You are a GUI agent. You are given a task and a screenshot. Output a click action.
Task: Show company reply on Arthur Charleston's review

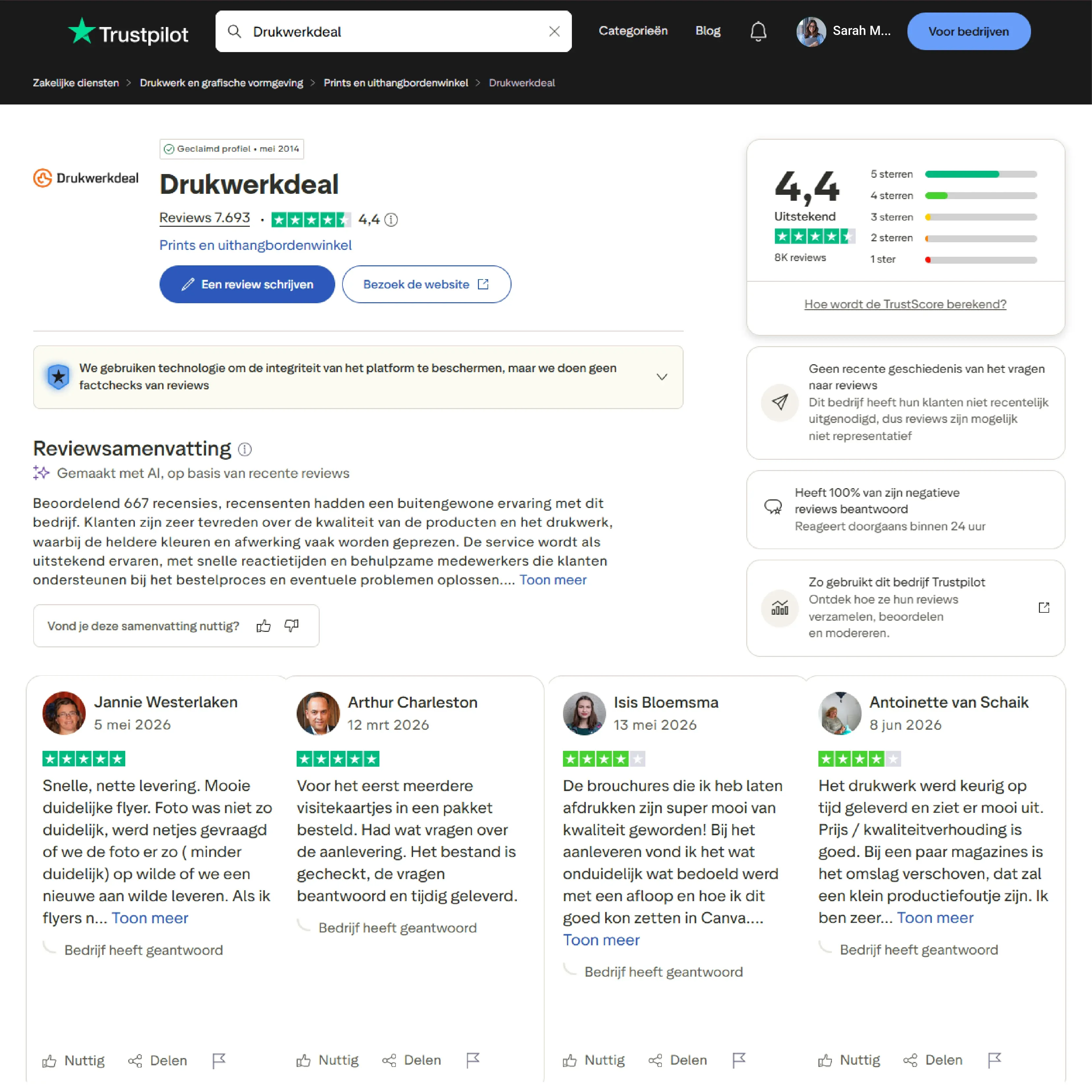click(x=398, y=928)
